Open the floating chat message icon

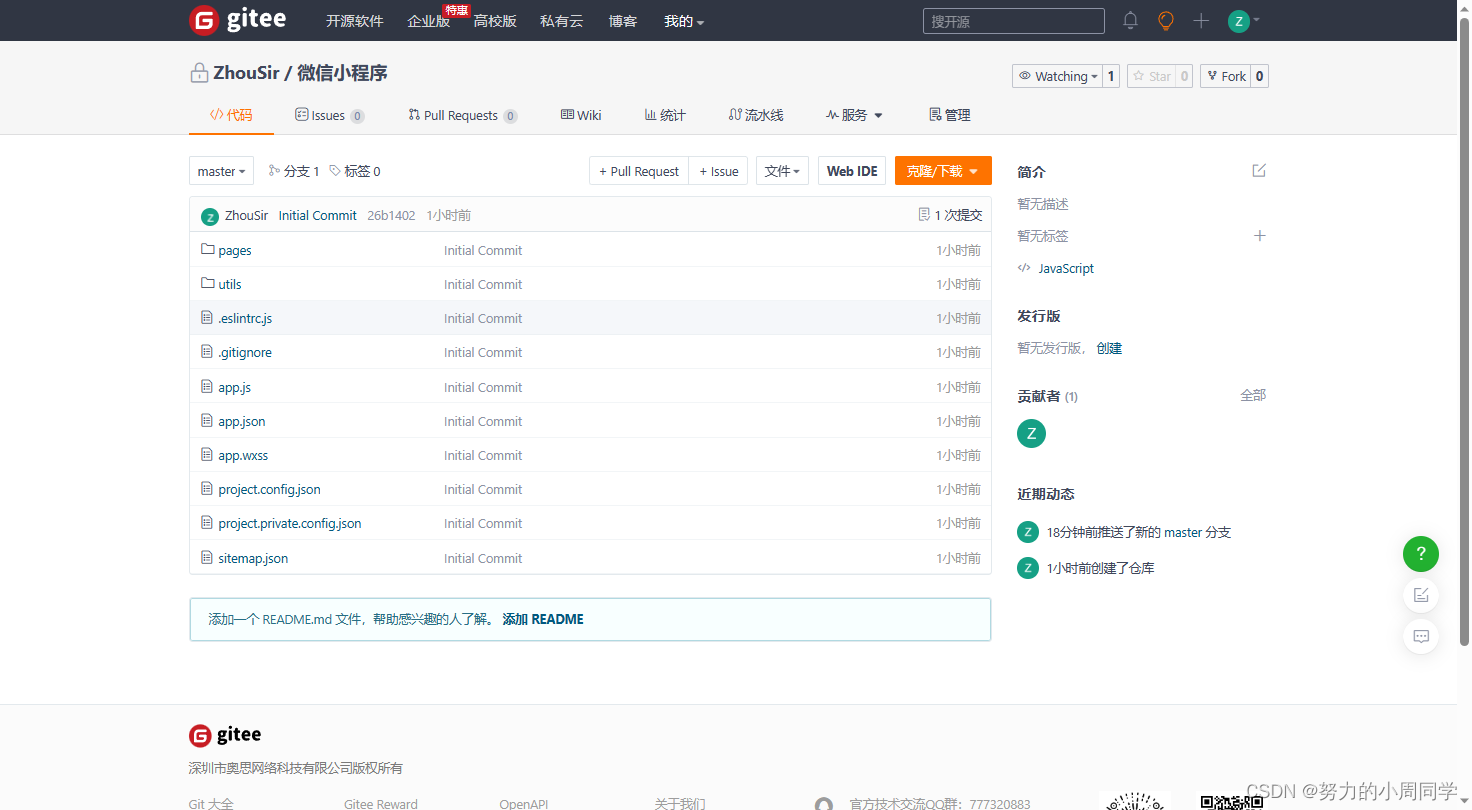[x=1421, y=636]
